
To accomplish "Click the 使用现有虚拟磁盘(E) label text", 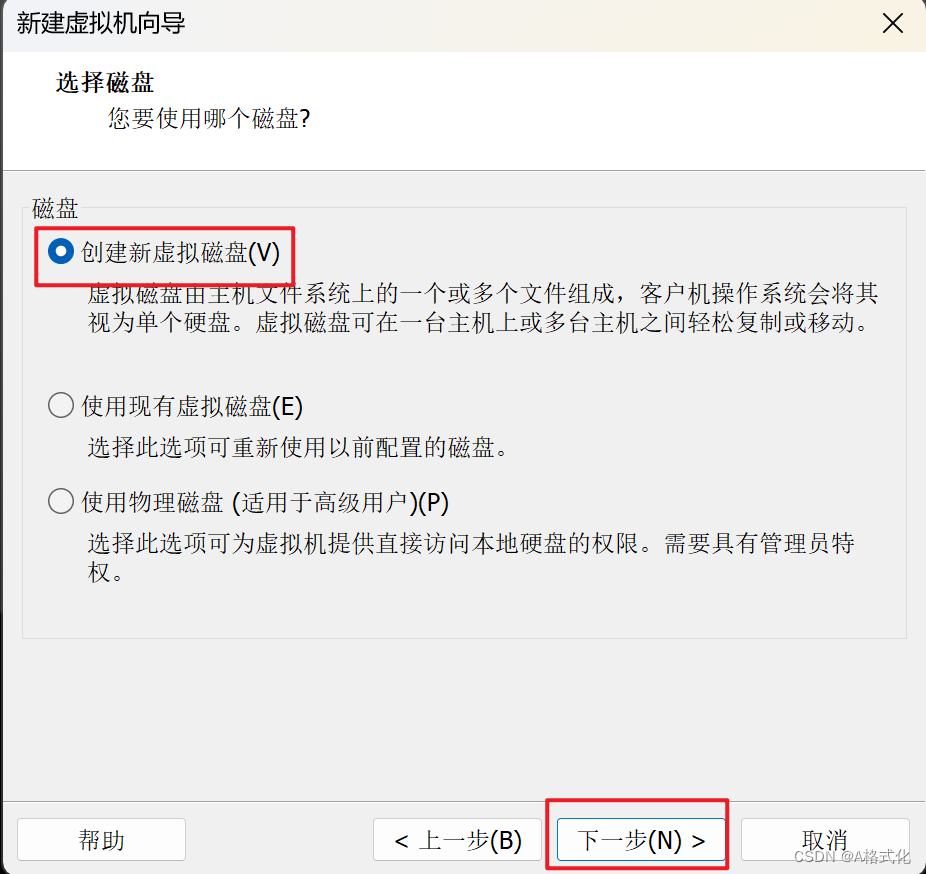I will pyautogui.click(x=192, y=406).
